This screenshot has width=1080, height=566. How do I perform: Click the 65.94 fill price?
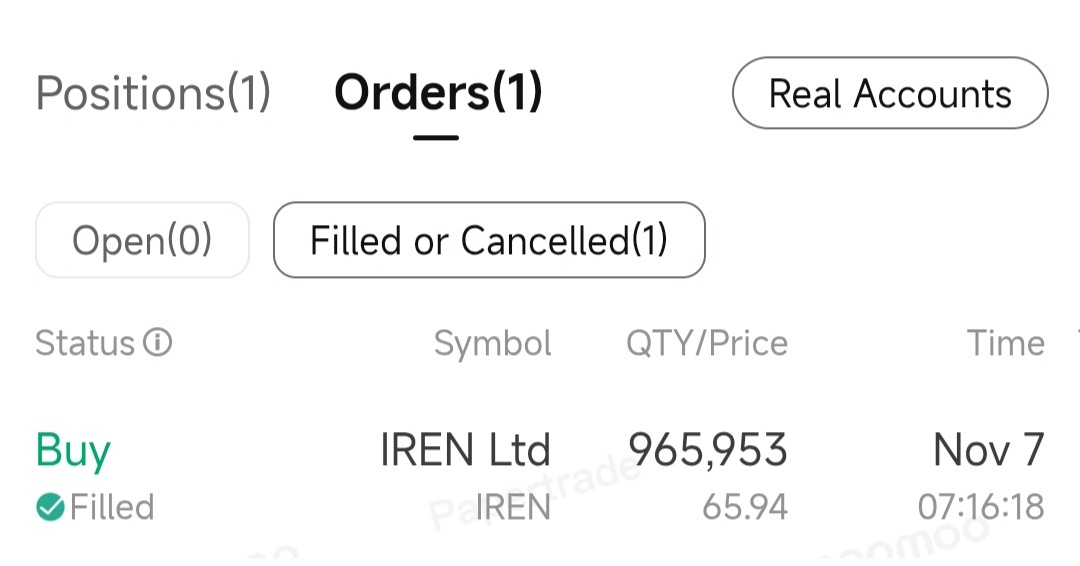coord(745,507)
